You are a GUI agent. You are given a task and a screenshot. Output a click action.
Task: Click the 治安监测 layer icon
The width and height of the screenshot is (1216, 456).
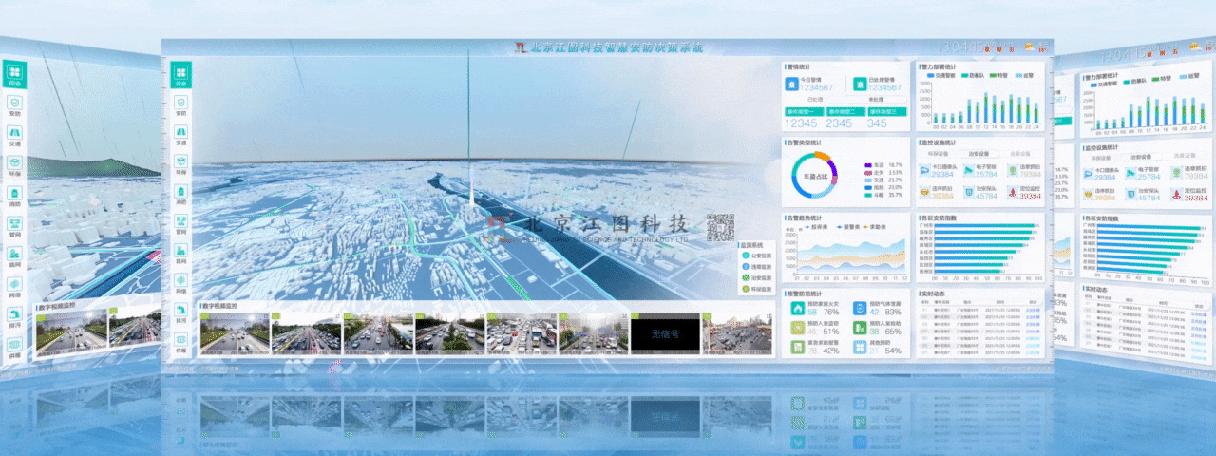click(744, 278)
